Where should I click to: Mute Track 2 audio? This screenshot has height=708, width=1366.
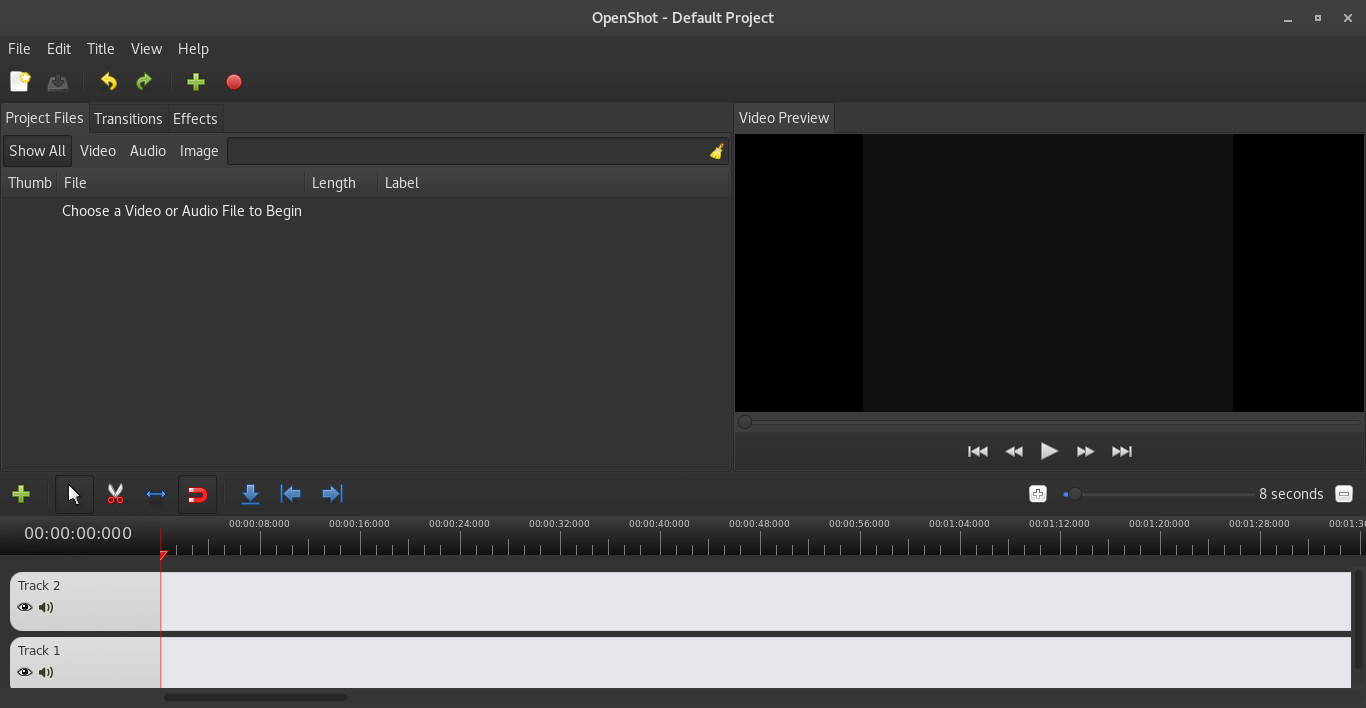[x=46, y=607]
